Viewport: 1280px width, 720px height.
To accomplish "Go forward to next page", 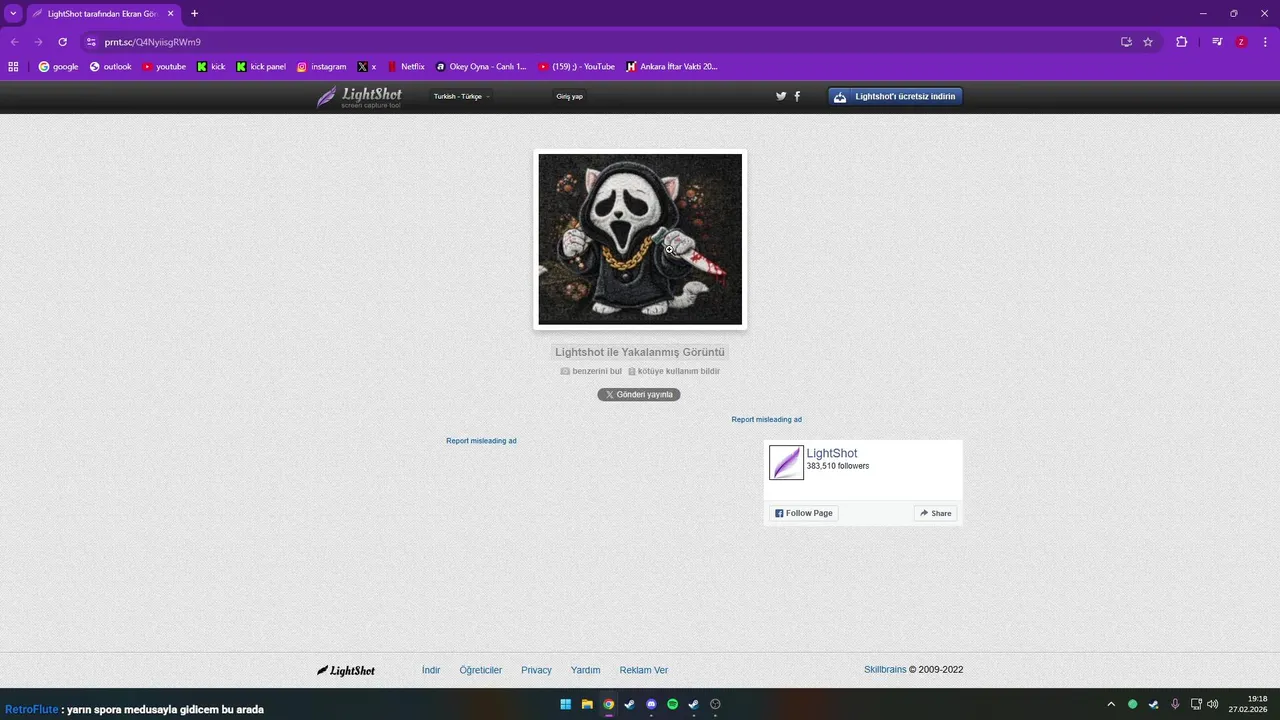I will pyautogui.click(x=38, y=42).
